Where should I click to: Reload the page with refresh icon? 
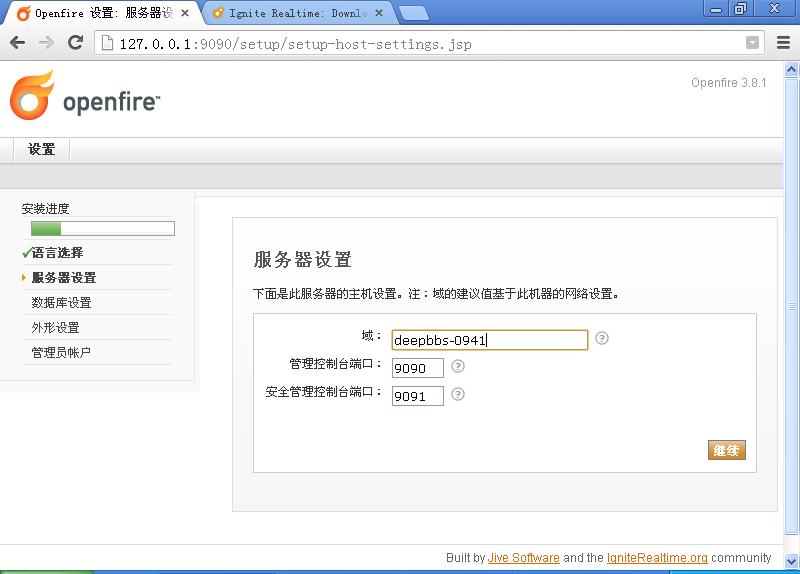pyautogui.click(x=76, y=42)
